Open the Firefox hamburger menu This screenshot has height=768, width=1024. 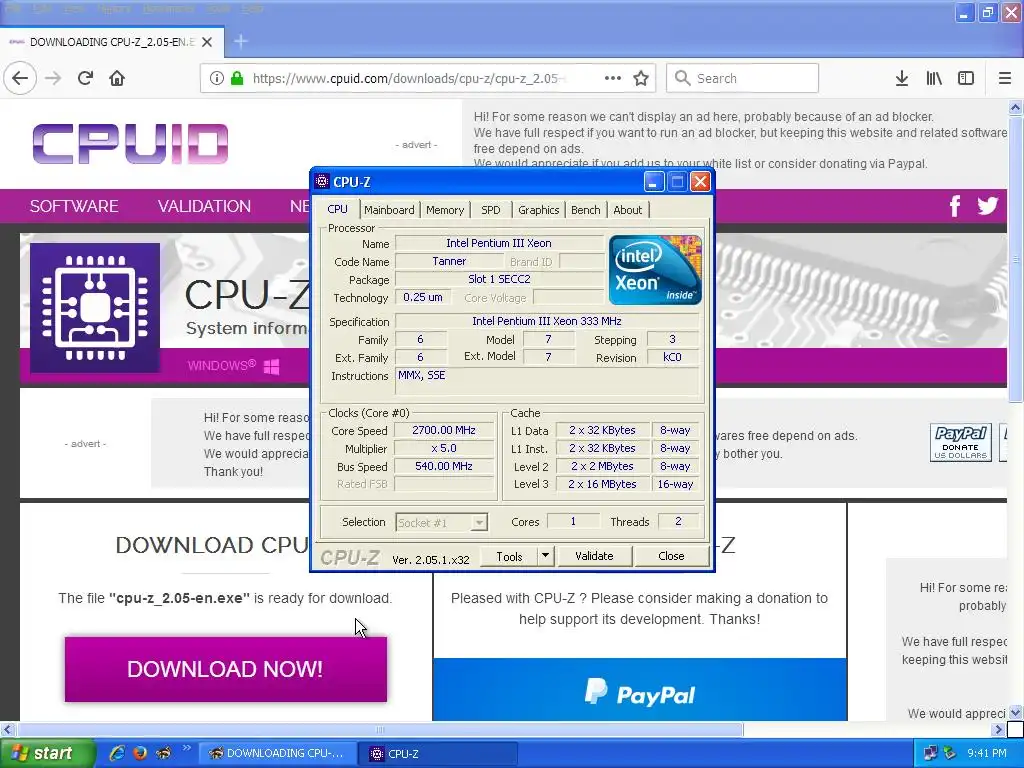pyautogui.click(x=1005, y=78)
